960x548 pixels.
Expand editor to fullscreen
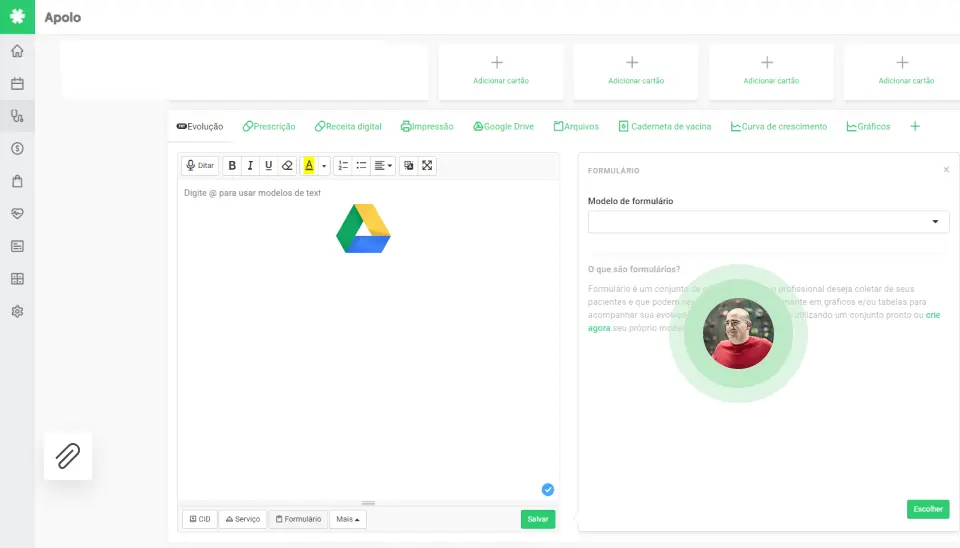click(427, 165)
